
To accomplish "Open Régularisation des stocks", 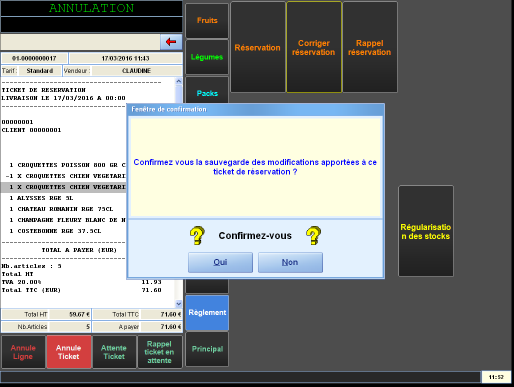I will [x=426, y=231].
